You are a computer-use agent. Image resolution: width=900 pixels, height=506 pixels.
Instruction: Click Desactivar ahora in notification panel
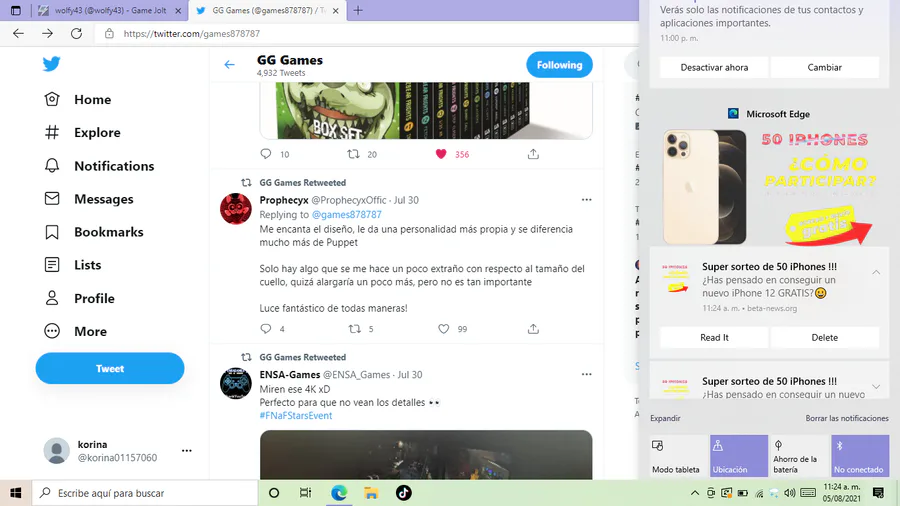point(714,67)
